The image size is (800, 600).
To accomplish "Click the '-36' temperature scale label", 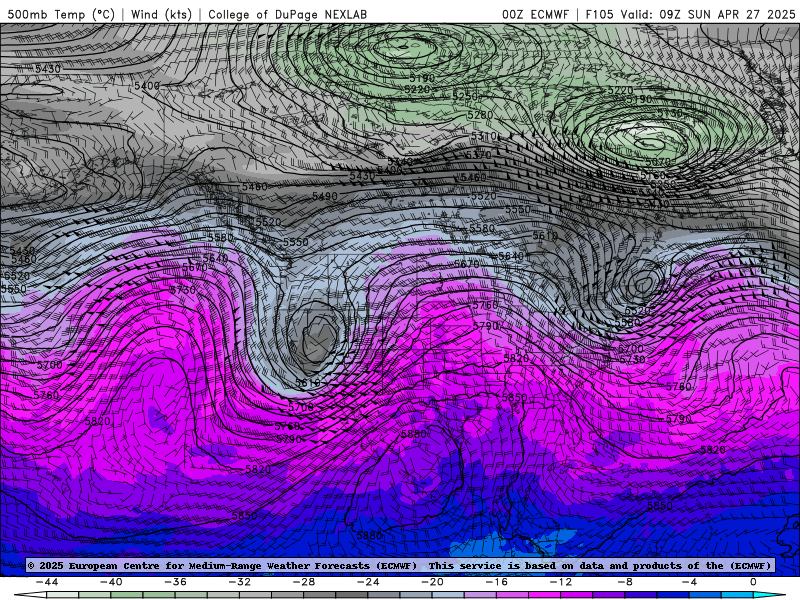I will 176,582.
